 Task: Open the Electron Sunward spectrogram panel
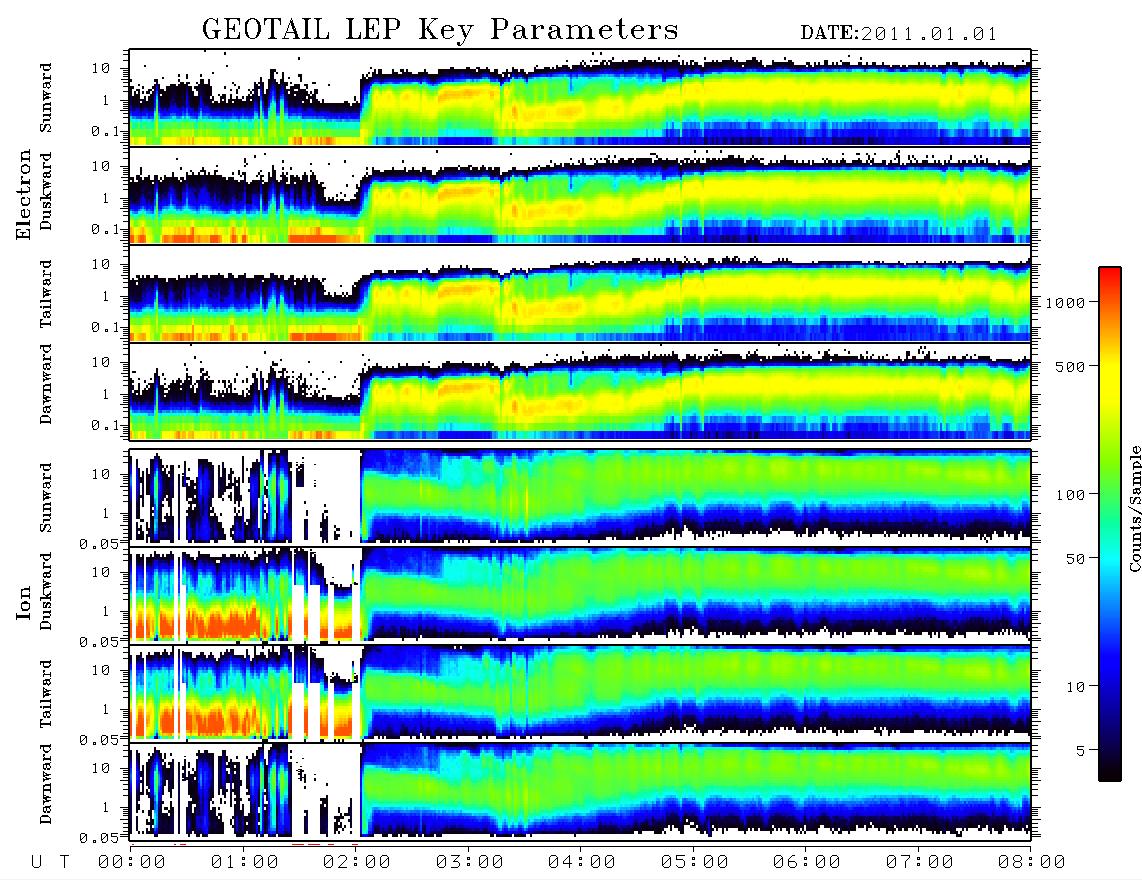point(580,98)
